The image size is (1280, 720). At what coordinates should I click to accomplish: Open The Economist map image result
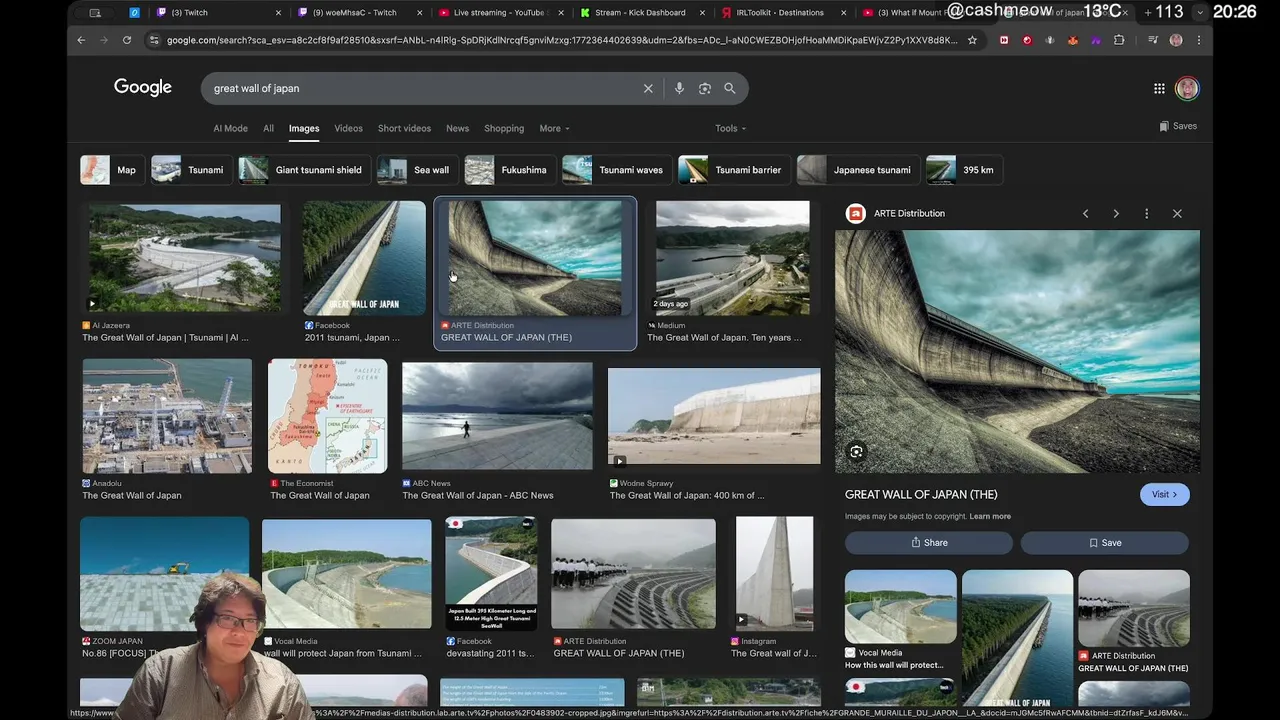(327, 415)
